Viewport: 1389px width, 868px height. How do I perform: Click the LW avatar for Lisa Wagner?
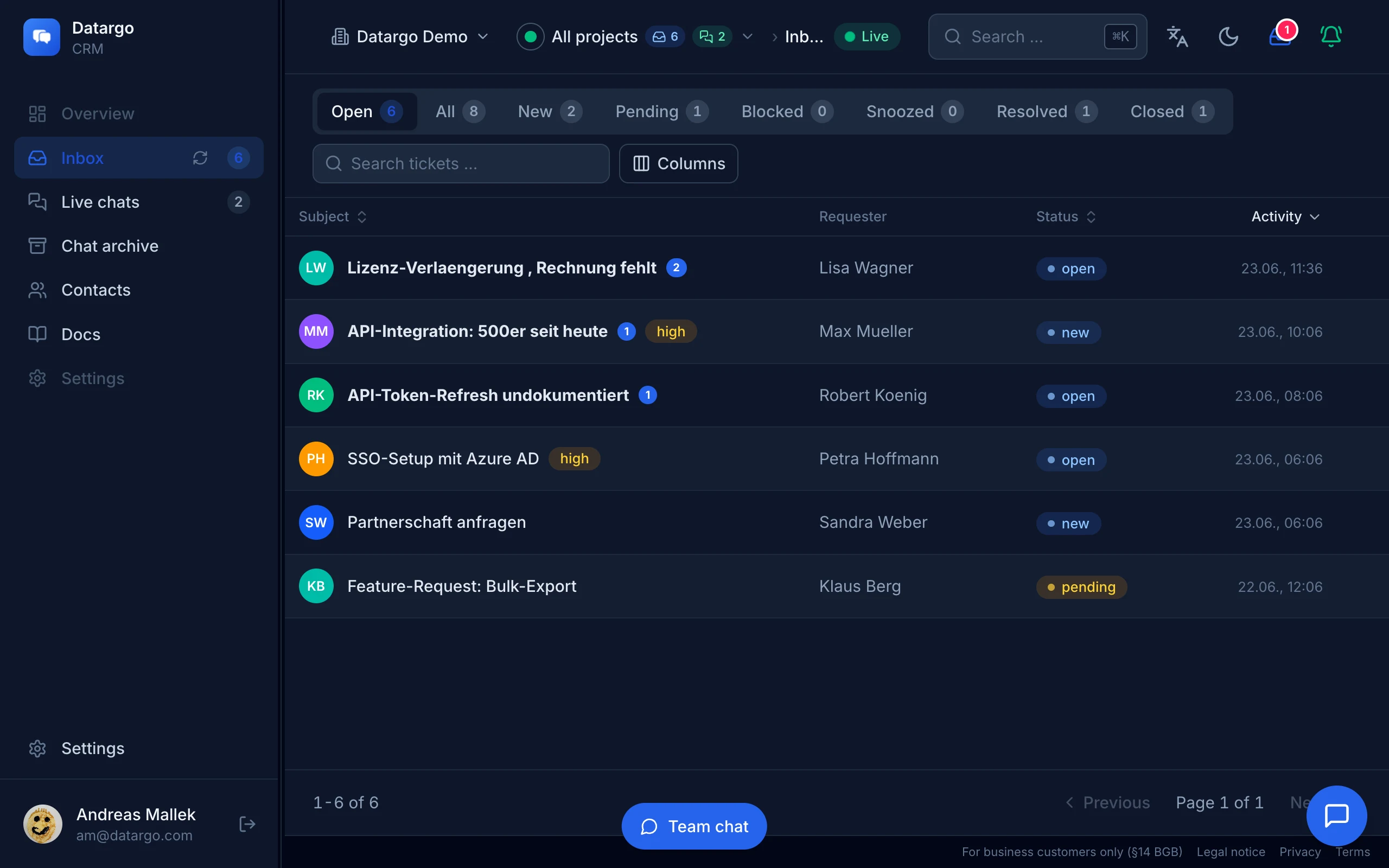[x=316, y=268]
